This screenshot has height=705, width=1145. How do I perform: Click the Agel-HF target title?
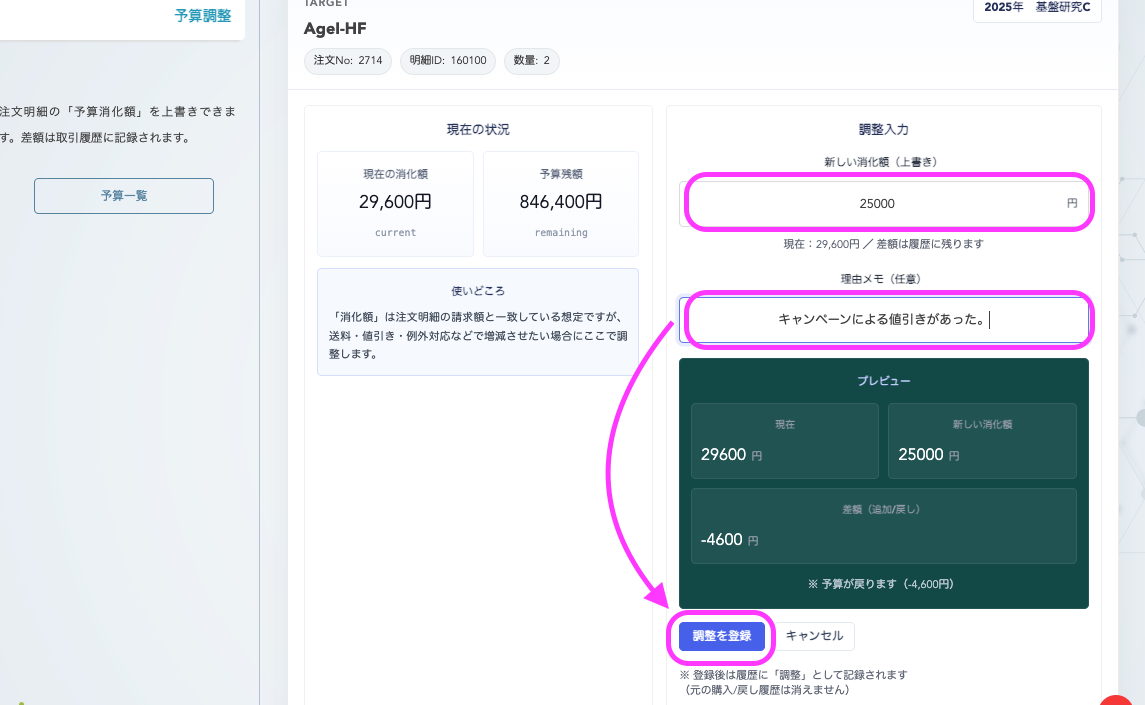point(335,28)
